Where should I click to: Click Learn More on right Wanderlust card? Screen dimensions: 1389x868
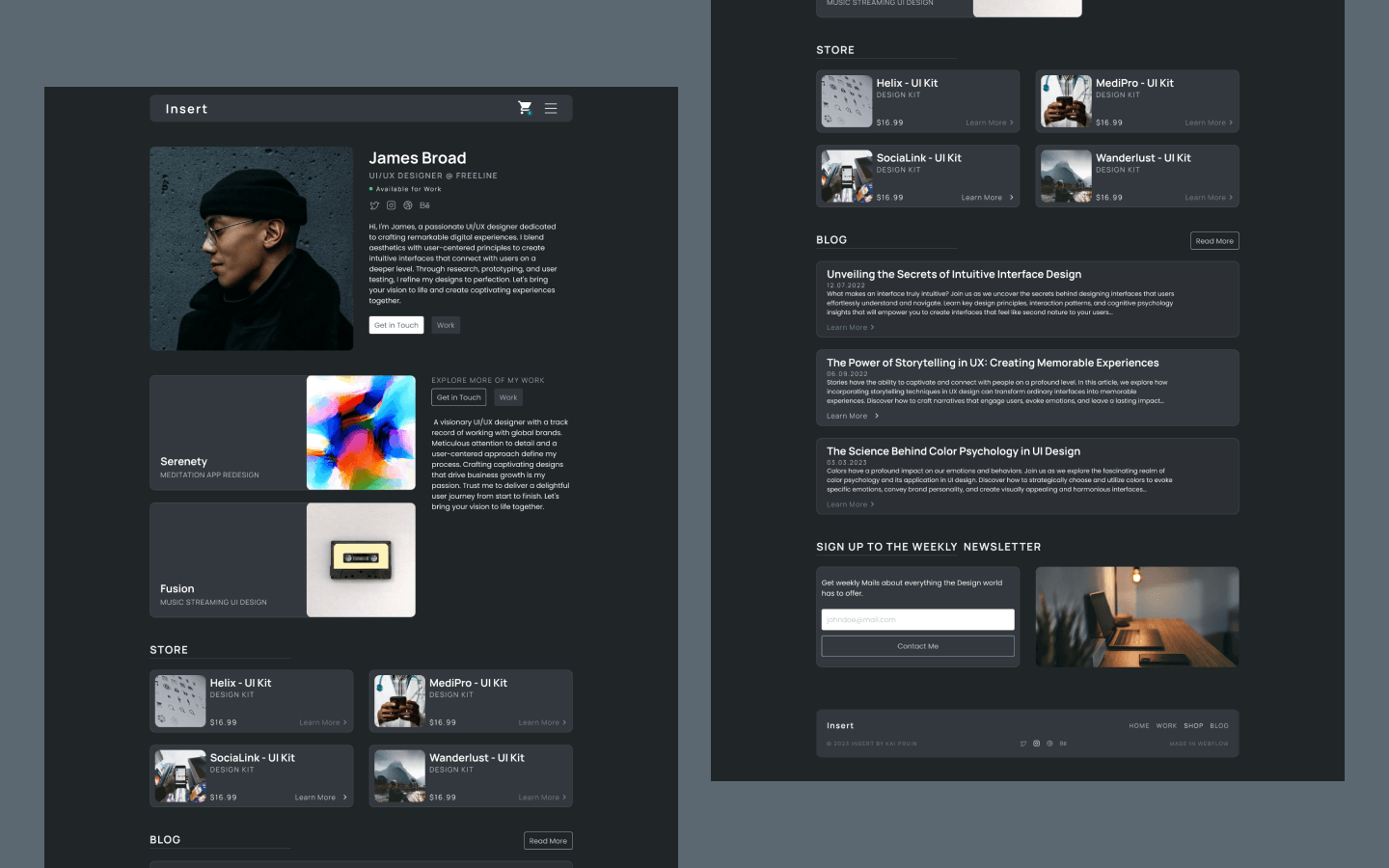pos(1209,198)
